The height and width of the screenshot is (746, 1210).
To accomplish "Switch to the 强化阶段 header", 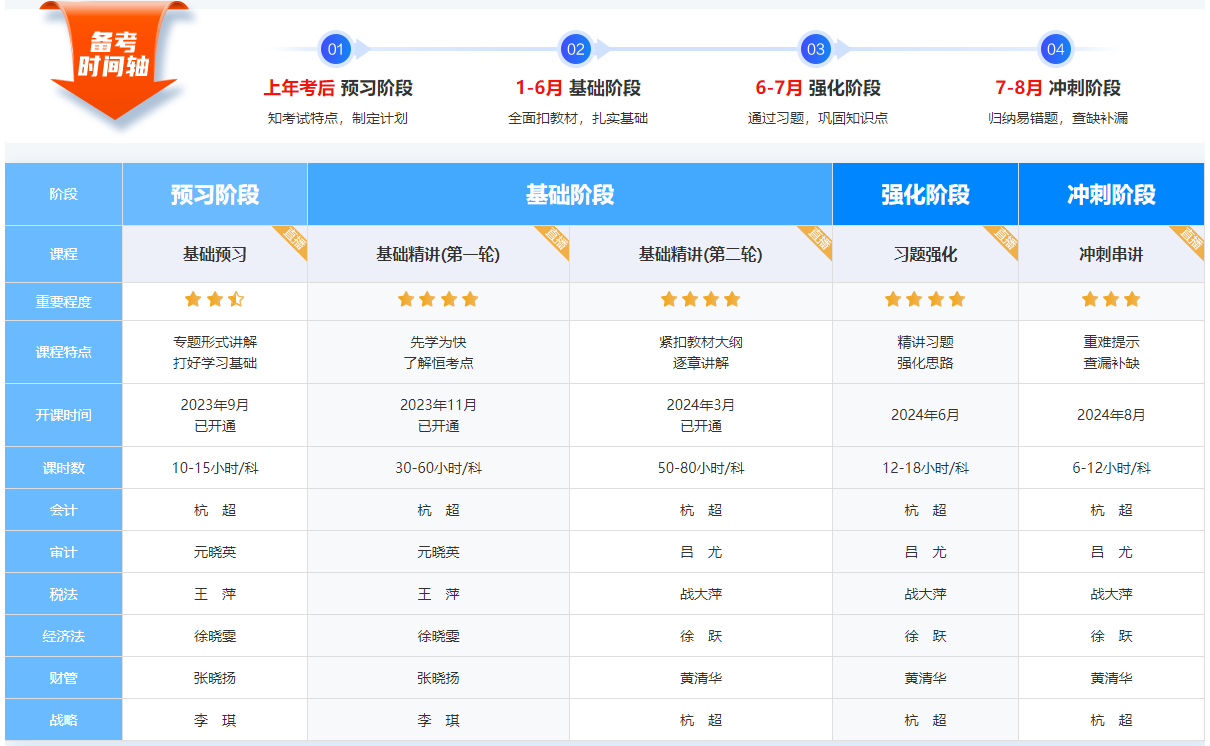I will click(x=925, y=194).
